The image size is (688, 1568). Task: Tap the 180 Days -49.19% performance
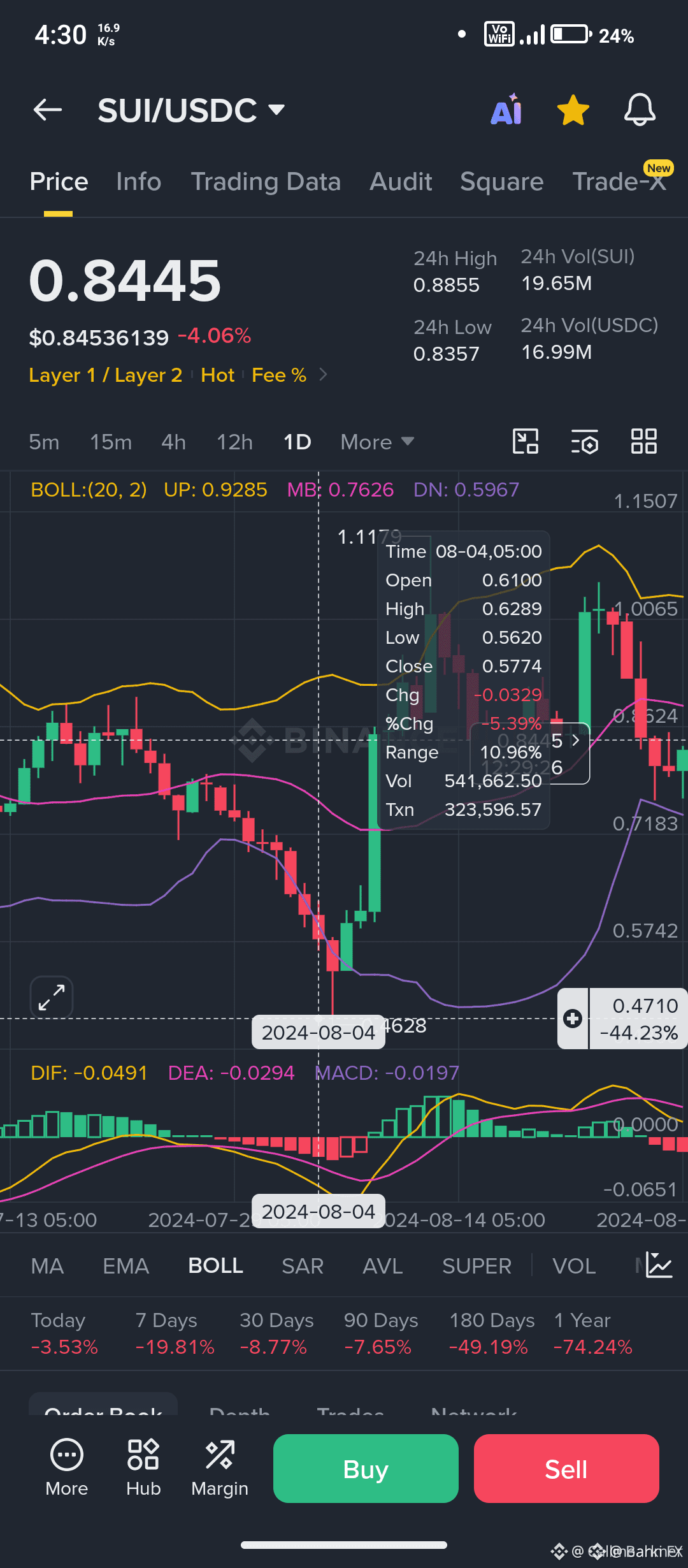(492, 1333)
